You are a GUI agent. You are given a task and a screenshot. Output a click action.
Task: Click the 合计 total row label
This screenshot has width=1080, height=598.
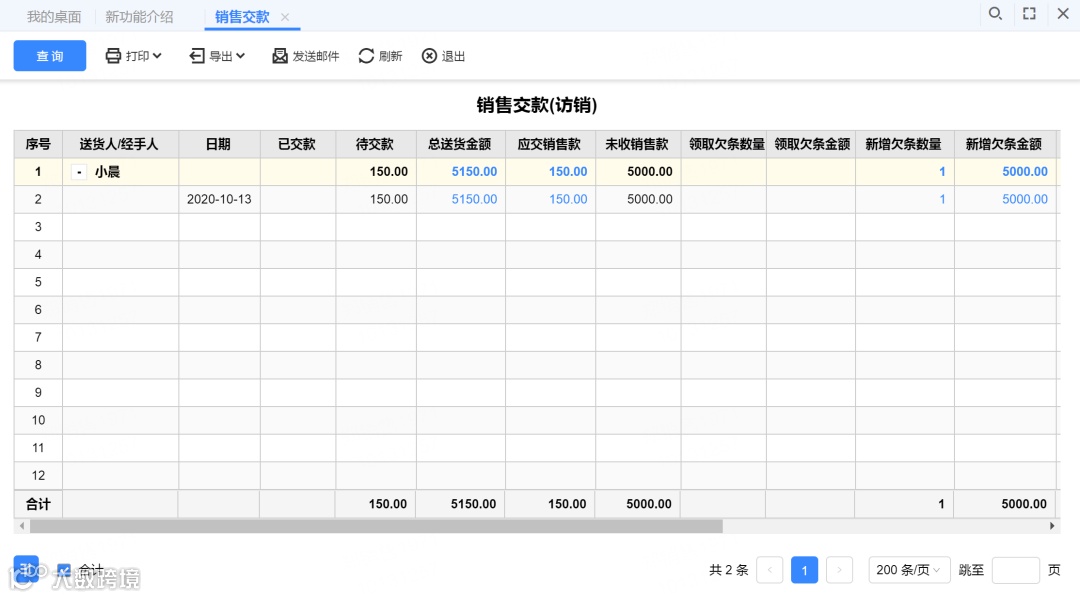coord(38,504)
